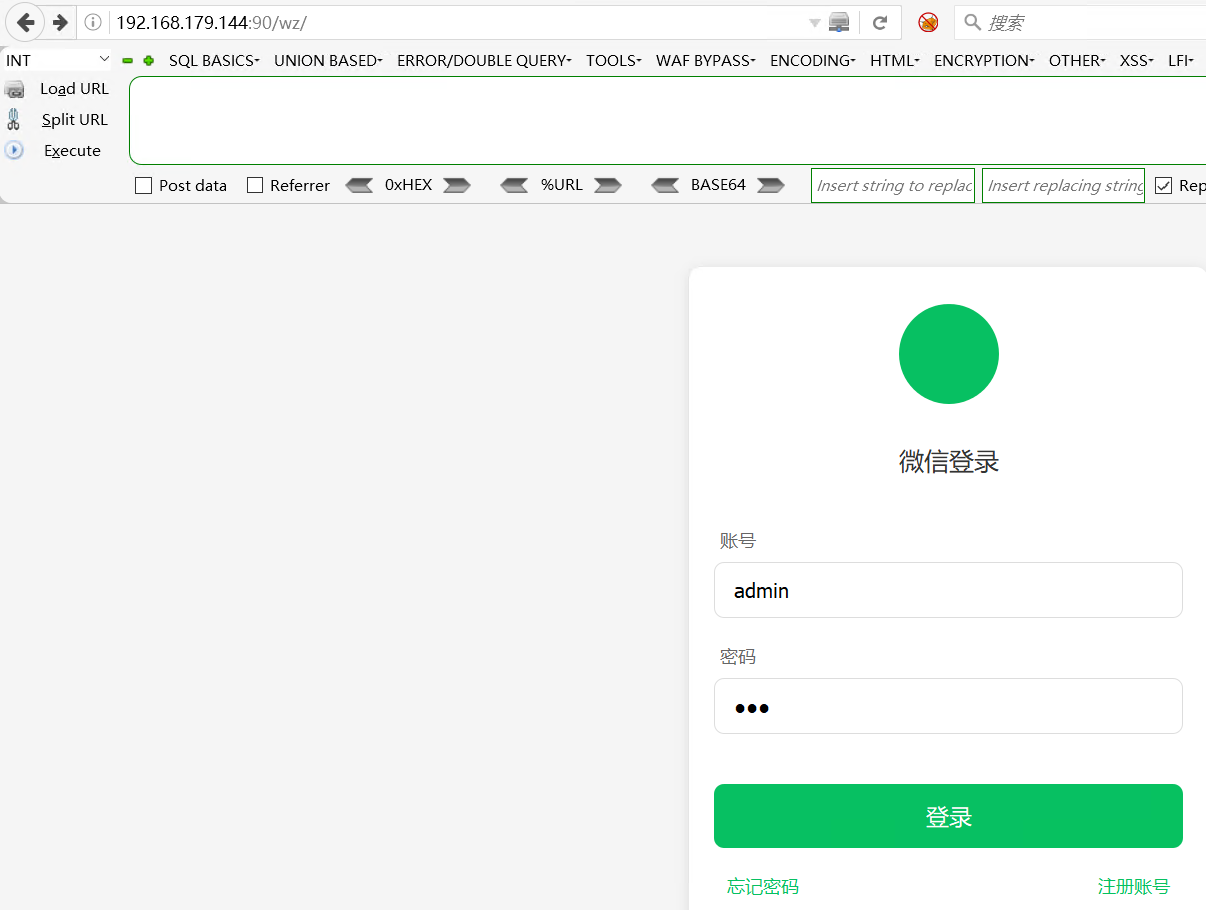
Task: Click the printer-like icon in the address bar
Action: 839,22
